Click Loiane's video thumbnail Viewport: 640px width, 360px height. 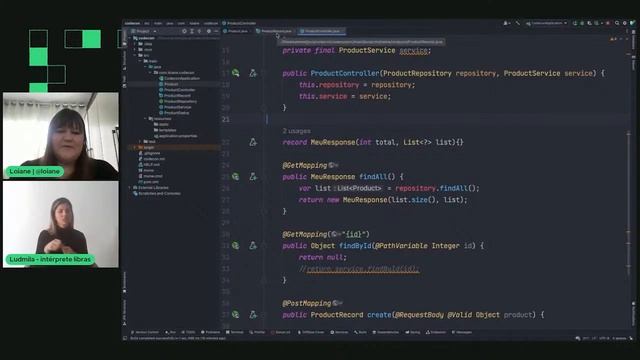click(61, 136)
